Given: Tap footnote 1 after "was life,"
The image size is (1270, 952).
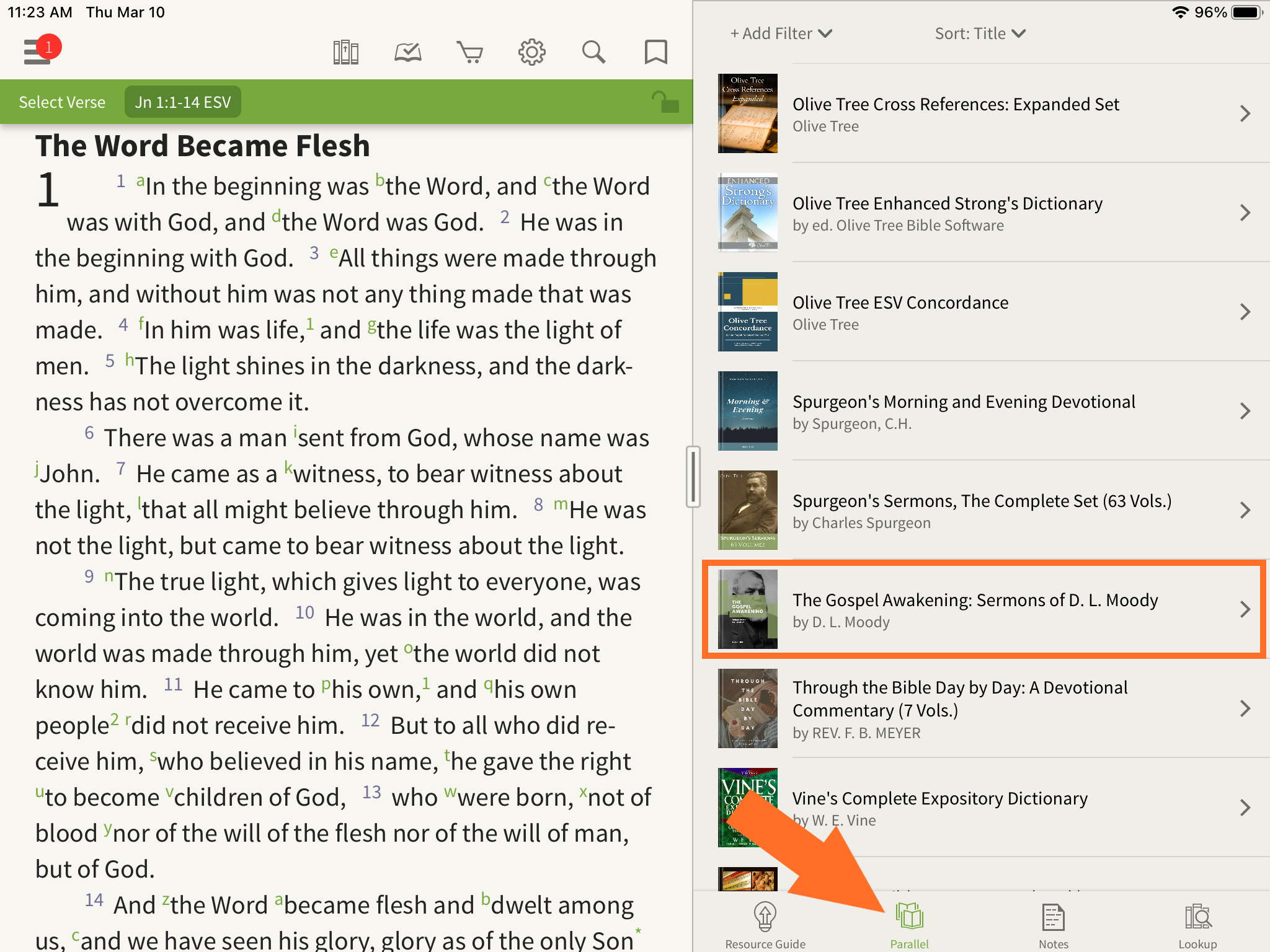Looking at the screenshot, I should coord(310,324).
